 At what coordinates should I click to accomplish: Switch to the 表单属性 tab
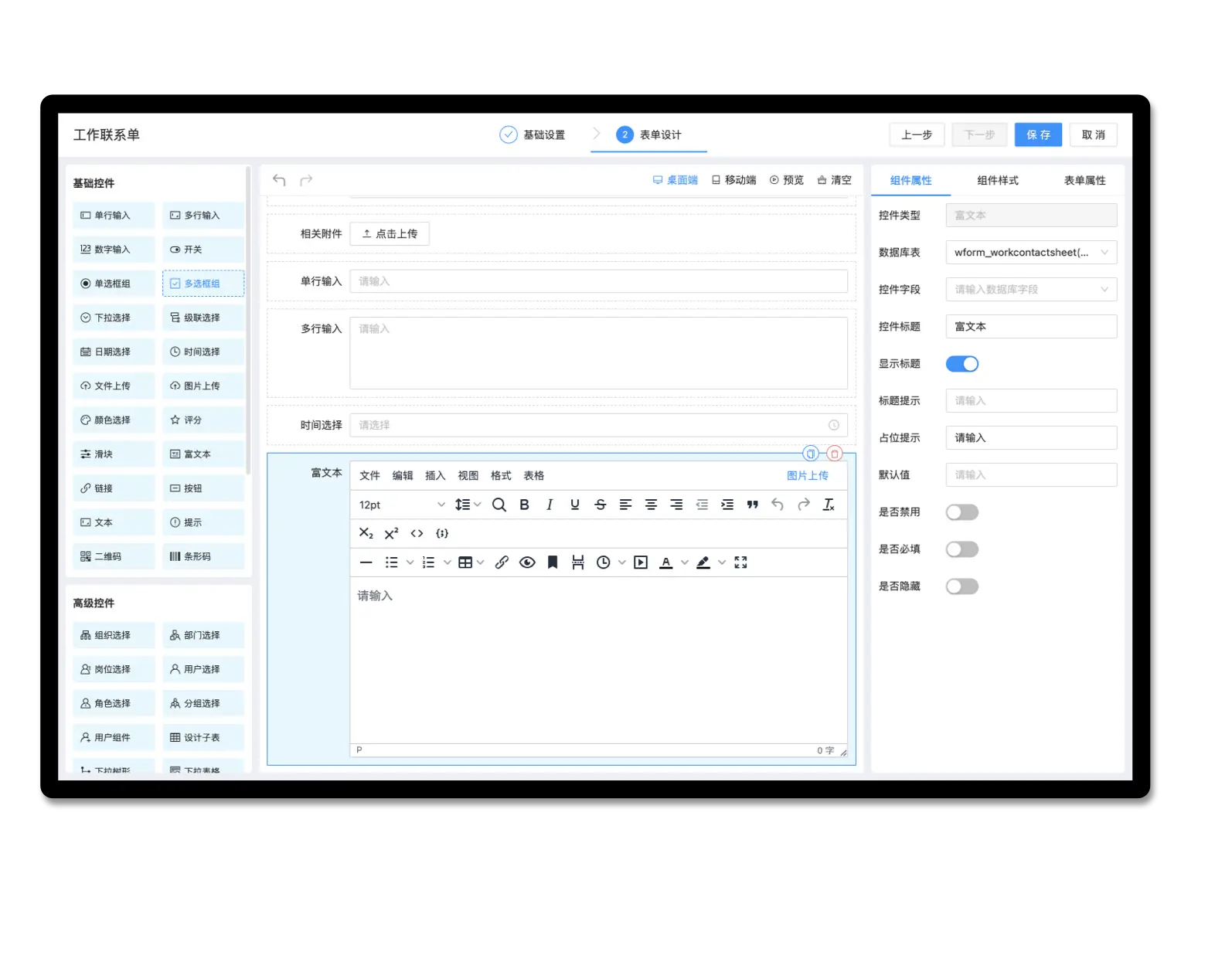(x=1084, y=180)
